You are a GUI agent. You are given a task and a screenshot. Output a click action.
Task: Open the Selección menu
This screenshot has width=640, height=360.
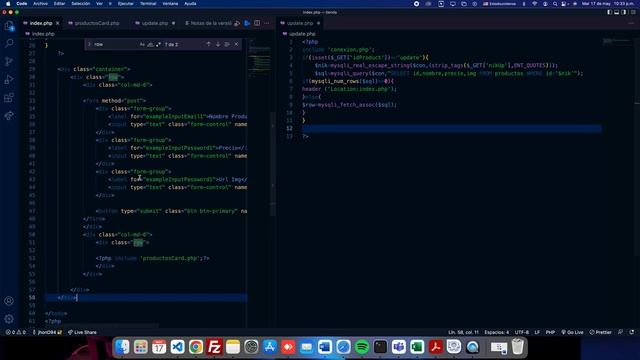pos(81,4)
